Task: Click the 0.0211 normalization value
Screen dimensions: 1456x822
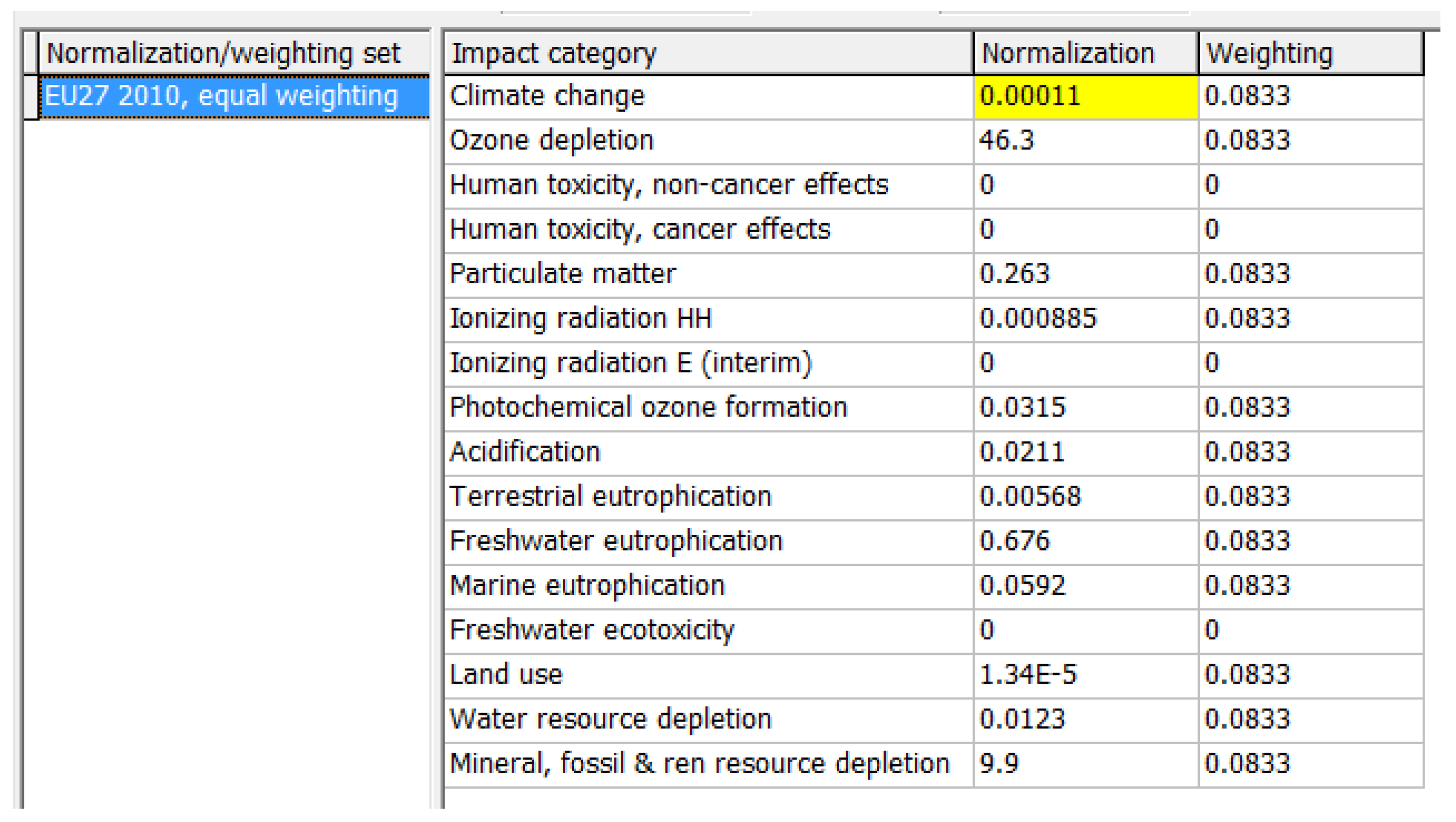Action: click(1086, 453)
